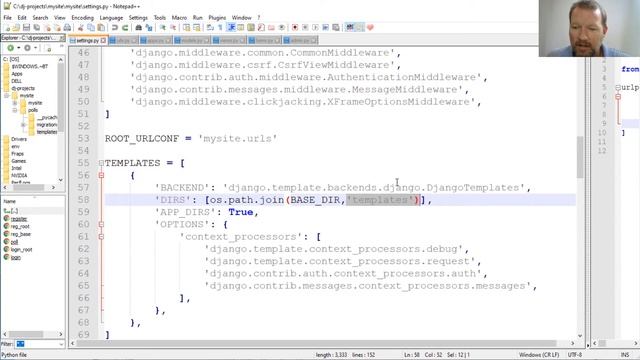This screenshot has height=360, width=640.
Task: Click the green Redo toolbar icon
Action: click(125, 28)
